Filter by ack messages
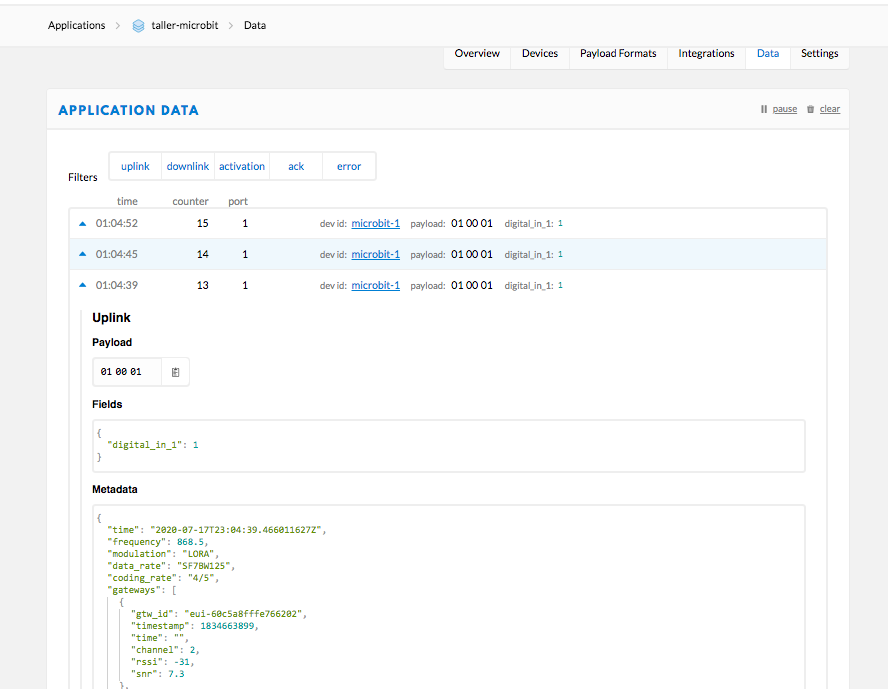This screenshot has width=888, height=689. [x=296, y=166]
